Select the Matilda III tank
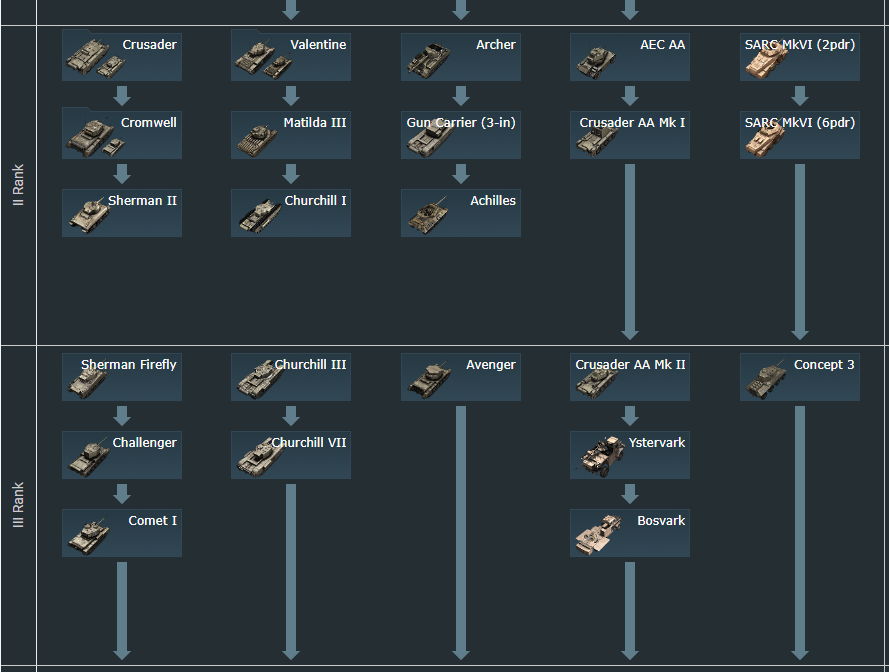This screenshot has height=672, width=889. [x=291, y=134]
